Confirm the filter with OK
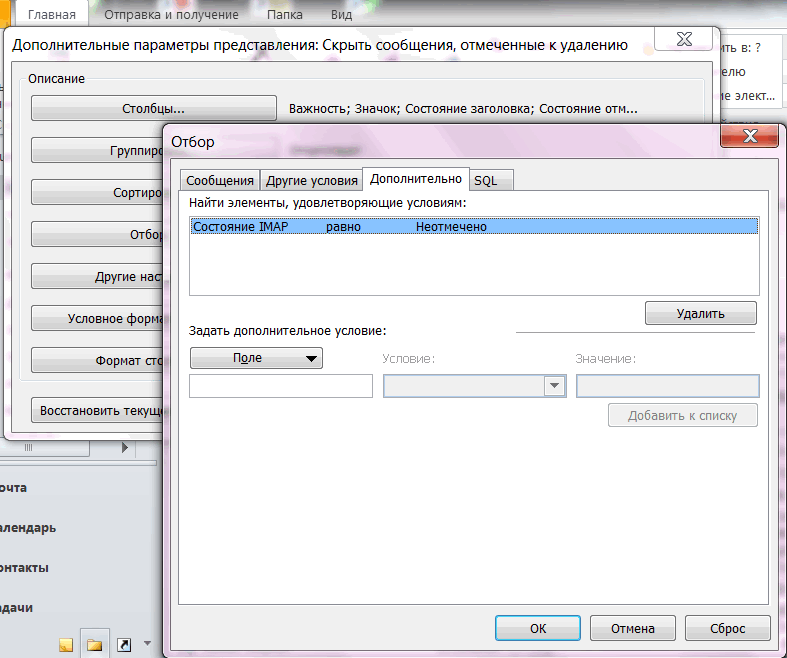This screenshot has width=787, height=658. 538,628
